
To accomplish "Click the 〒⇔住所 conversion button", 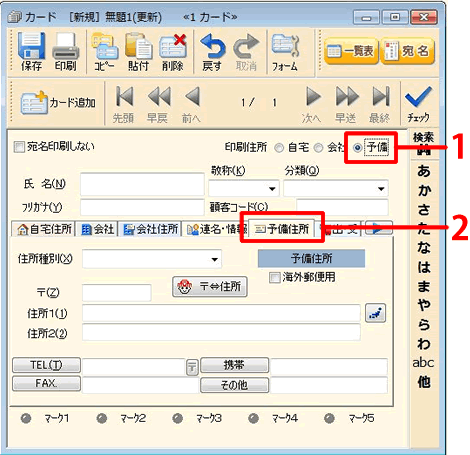I will [210, 287].
